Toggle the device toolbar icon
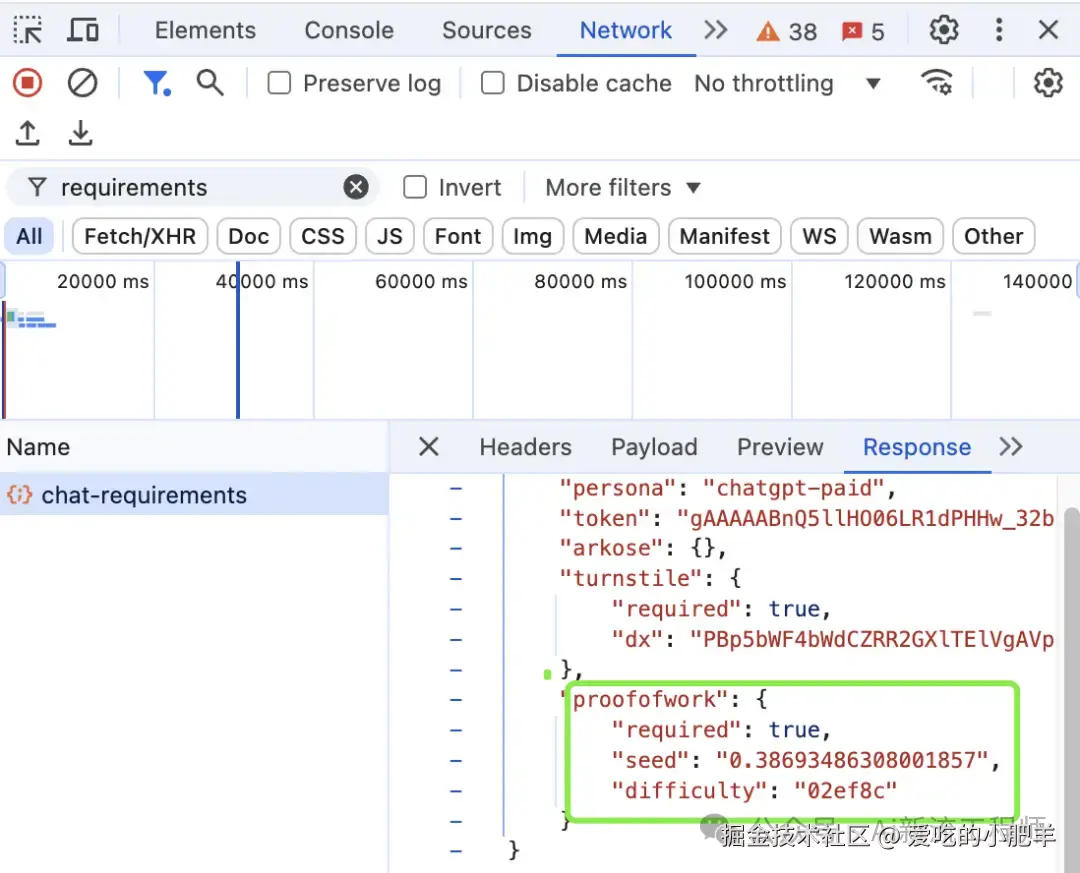 coord(83,30)
